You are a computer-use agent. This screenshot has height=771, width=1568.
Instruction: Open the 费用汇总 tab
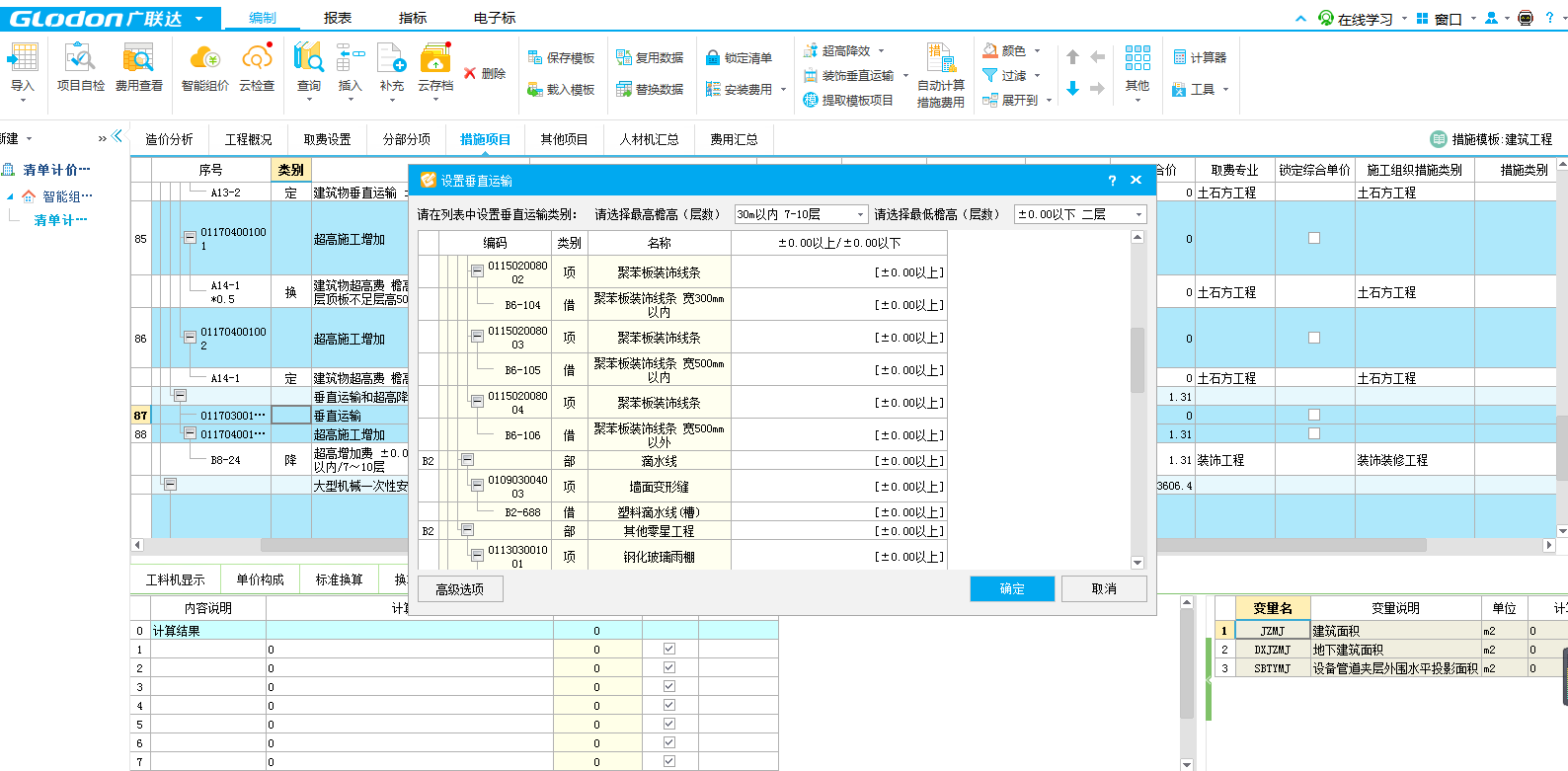(x=735, y=139)
